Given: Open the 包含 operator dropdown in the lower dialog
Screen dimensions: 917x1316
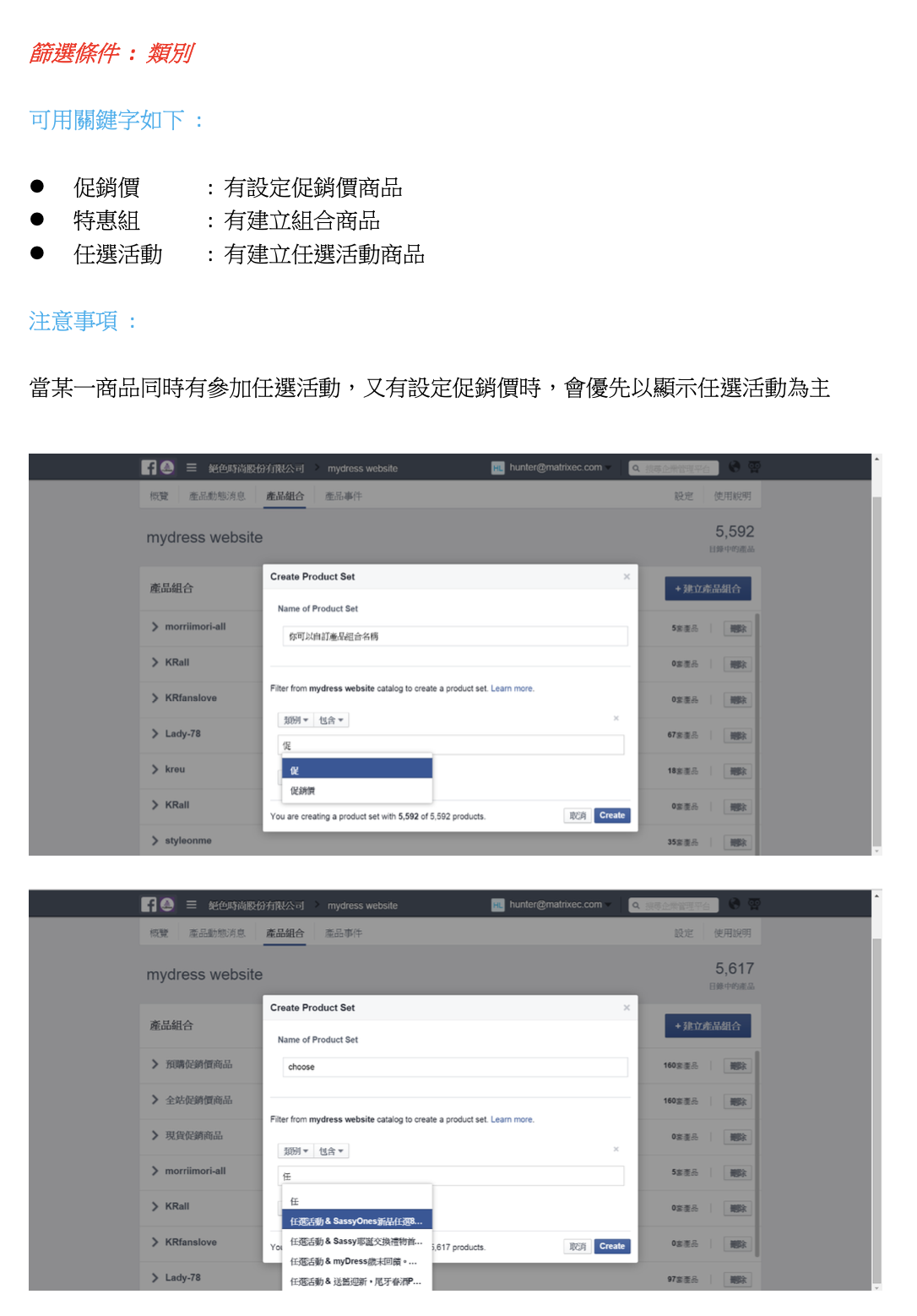Looking at the screenshot, I should point(332,1151).
